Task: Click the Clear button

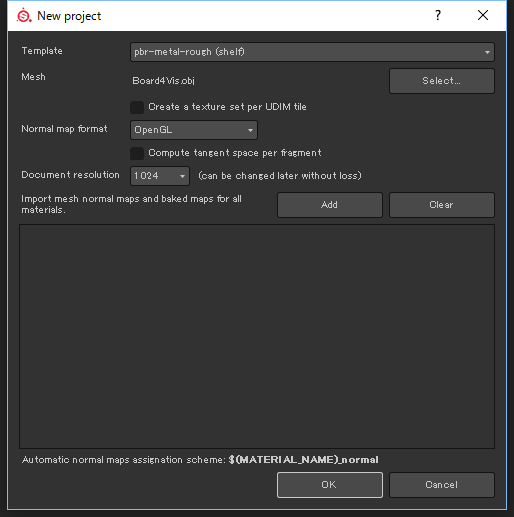Action: click(441, 205)
